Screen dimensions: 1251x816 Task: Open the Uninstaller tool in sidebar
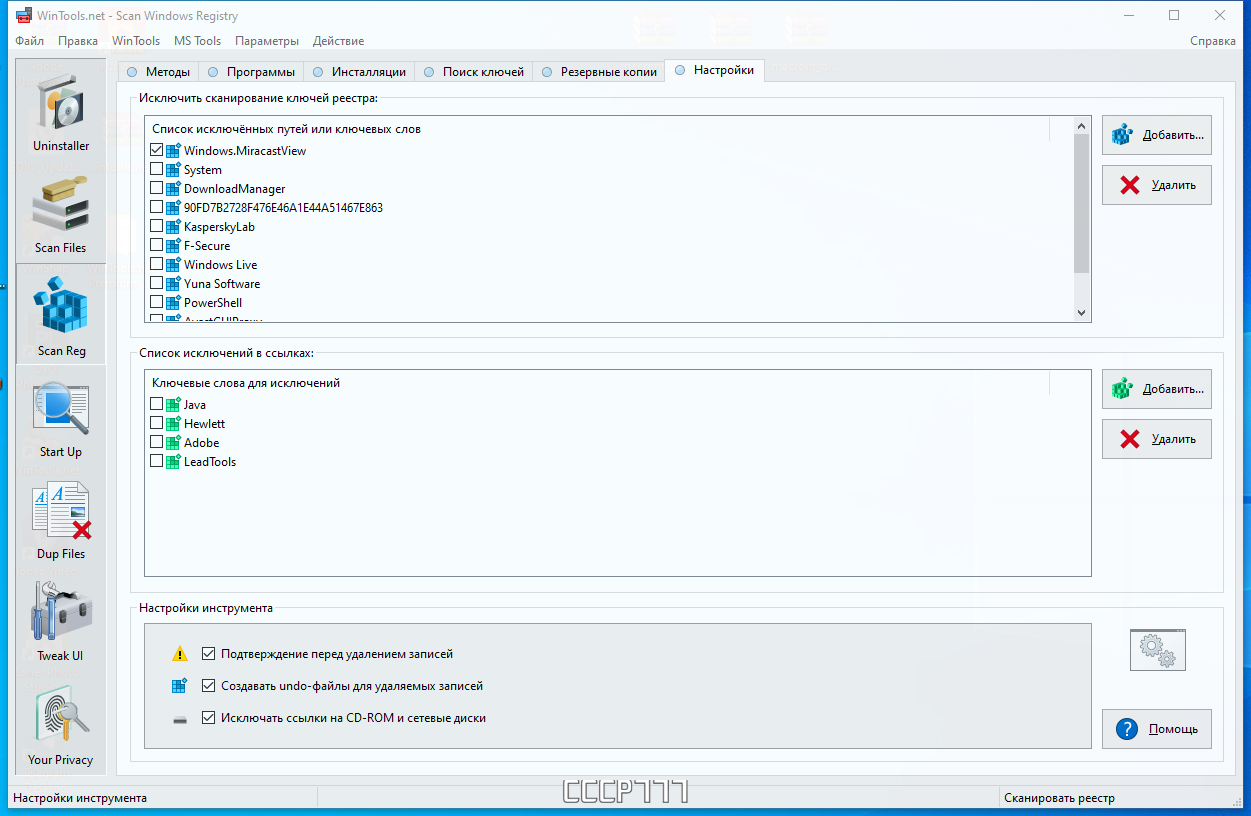point(61,110)
